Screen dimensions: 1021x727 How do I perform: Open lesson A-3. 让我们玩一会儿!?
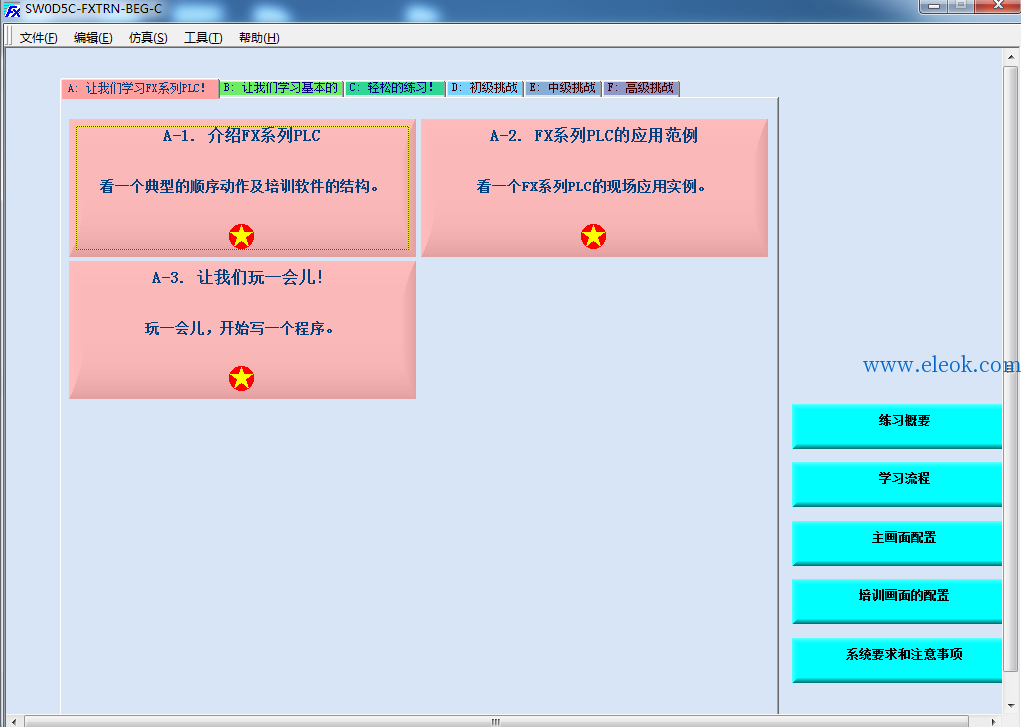[x=242, y=330]
